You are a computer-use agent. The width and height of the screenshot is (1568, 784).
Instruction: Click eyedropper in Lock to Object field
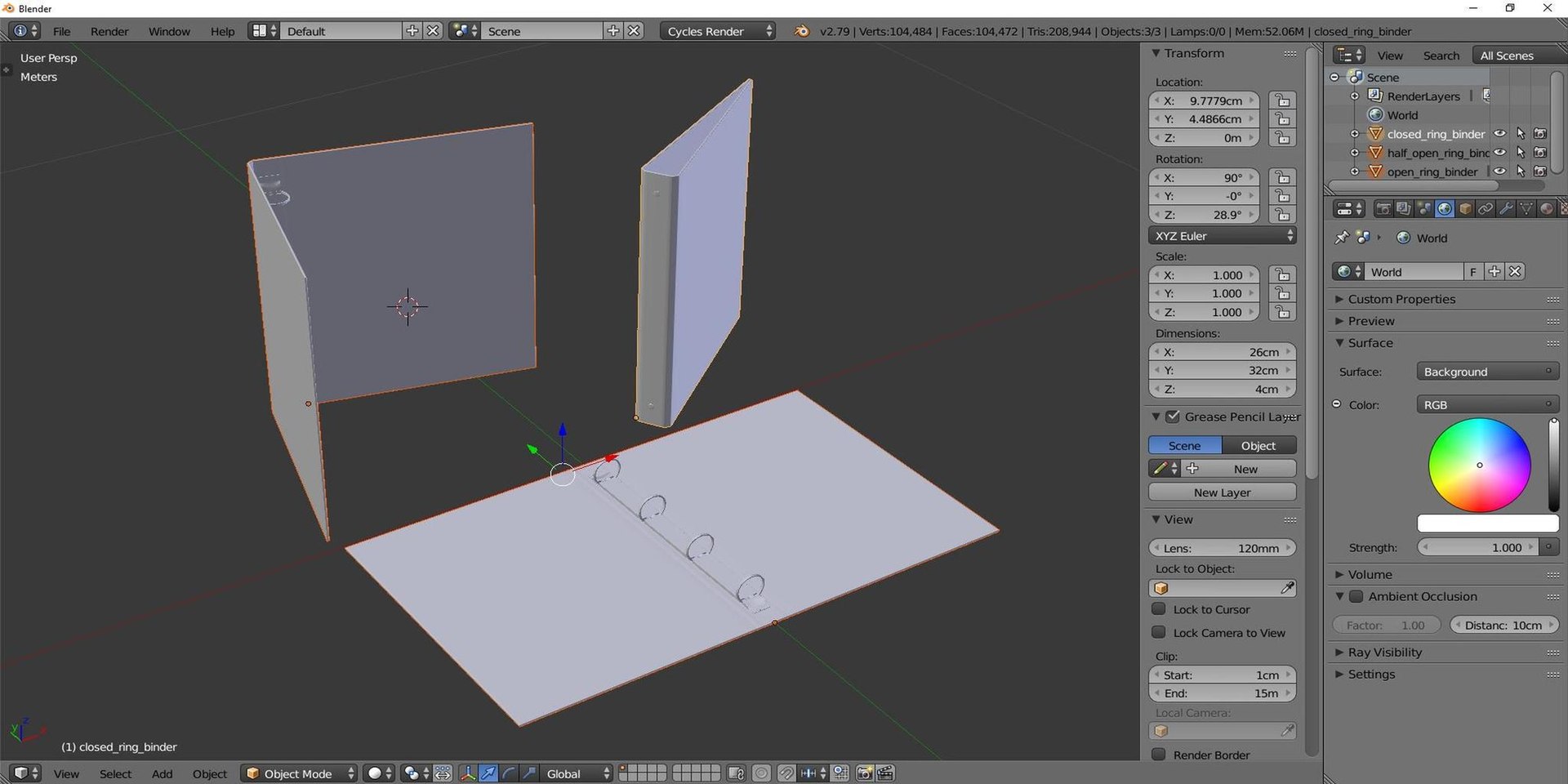[x=1287, y=588]
